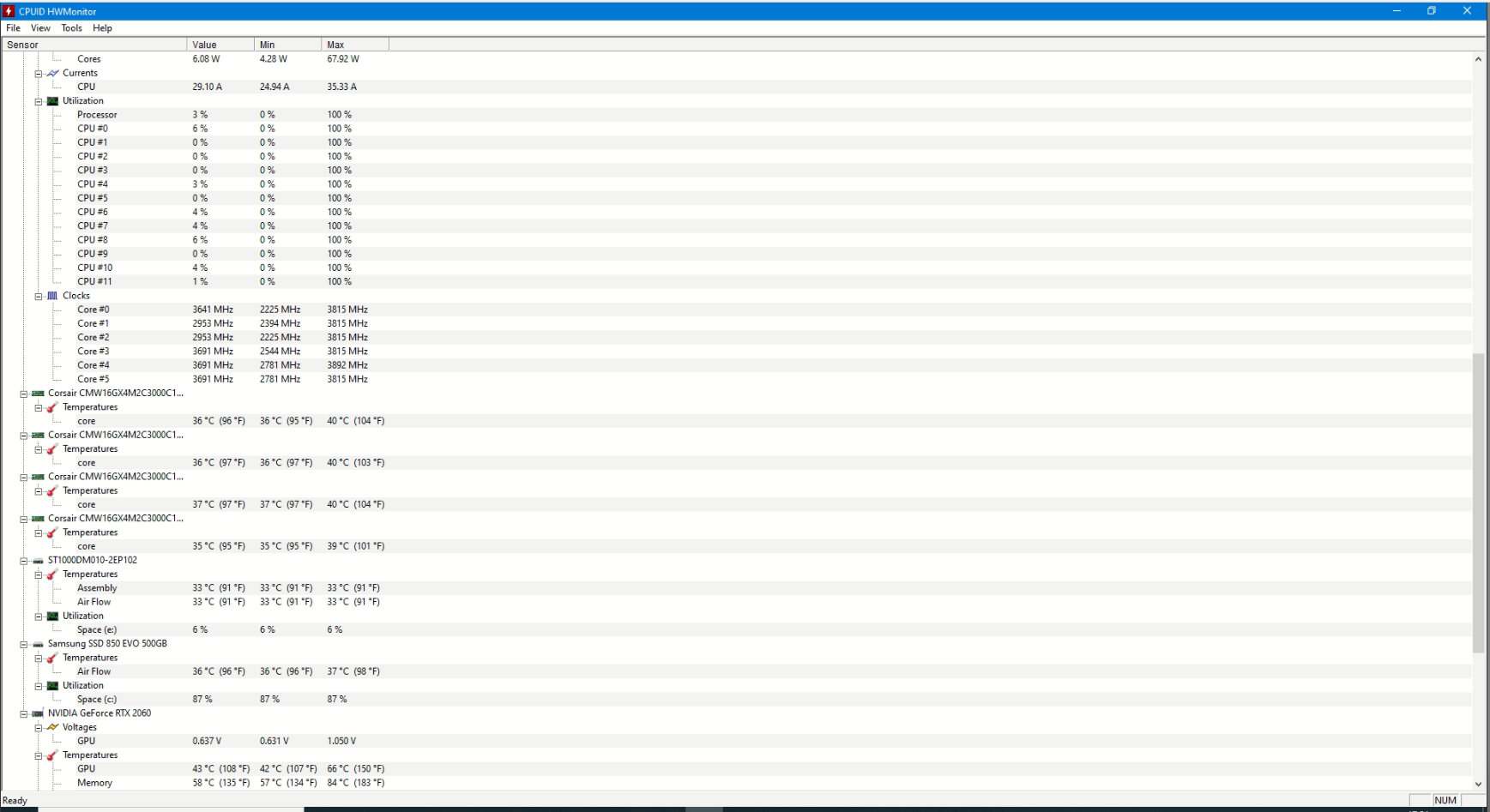Click the ST1000DM010-2EP102 hard drive icon
Screen dimensions: 1490x812
pyautogui.click(x=38, y=561)
